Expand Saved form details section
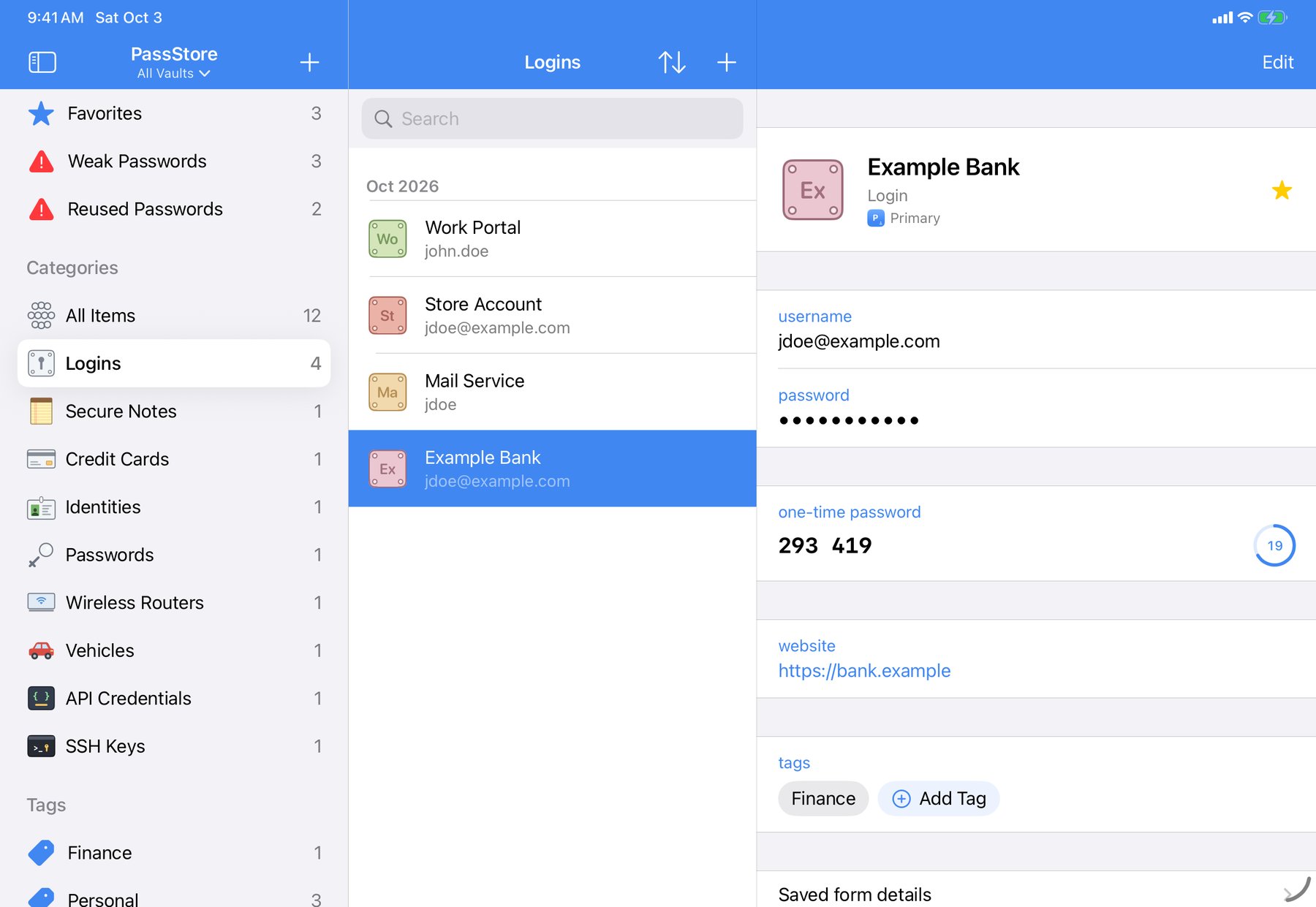The image size is (1316, 907). (x=1036, y=890)
